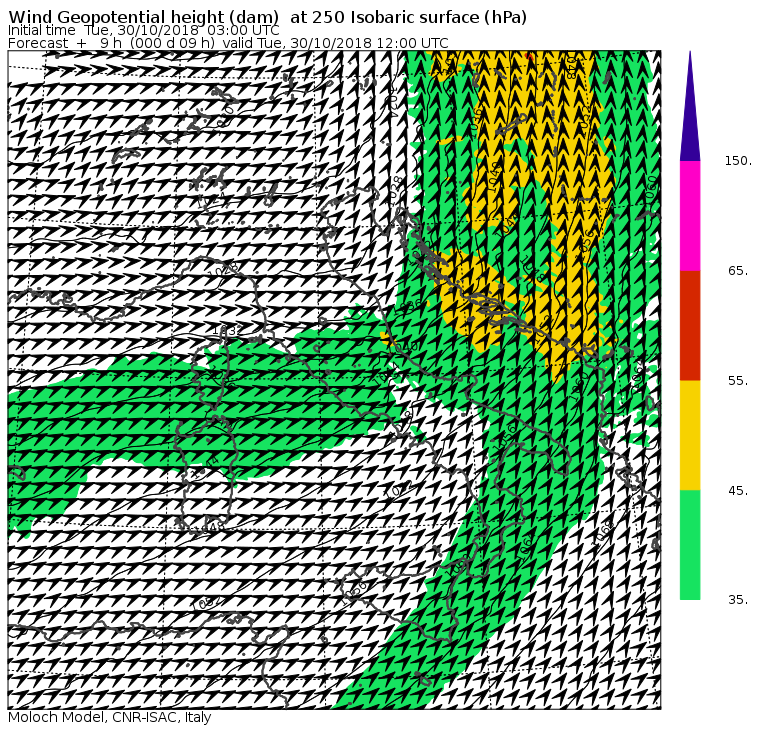Click the '35.' color scale label

tap(738, 600)
